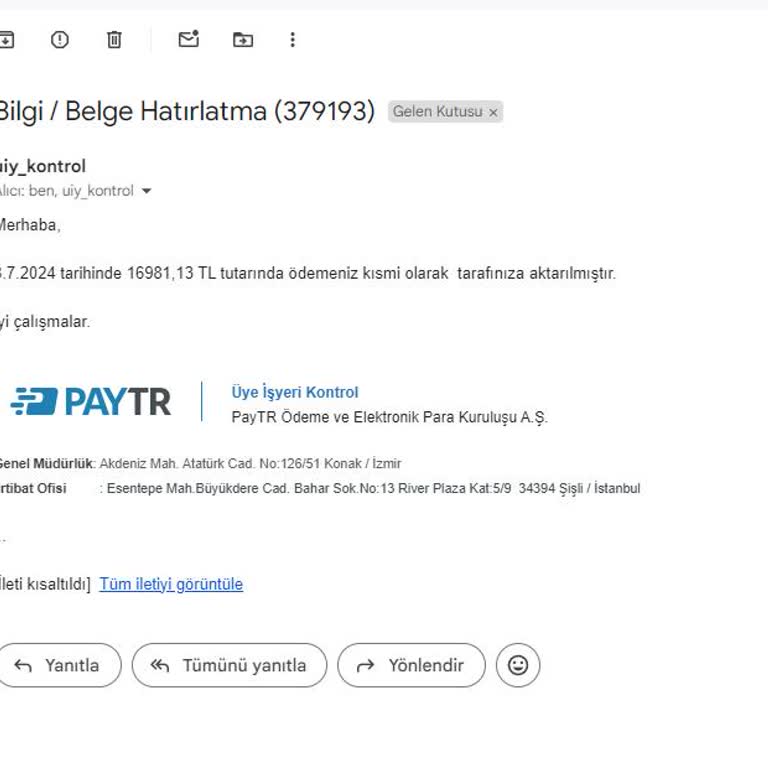Click the Yanıtla reply button
The height and width of the screenshot is (768, 768).
59,665
